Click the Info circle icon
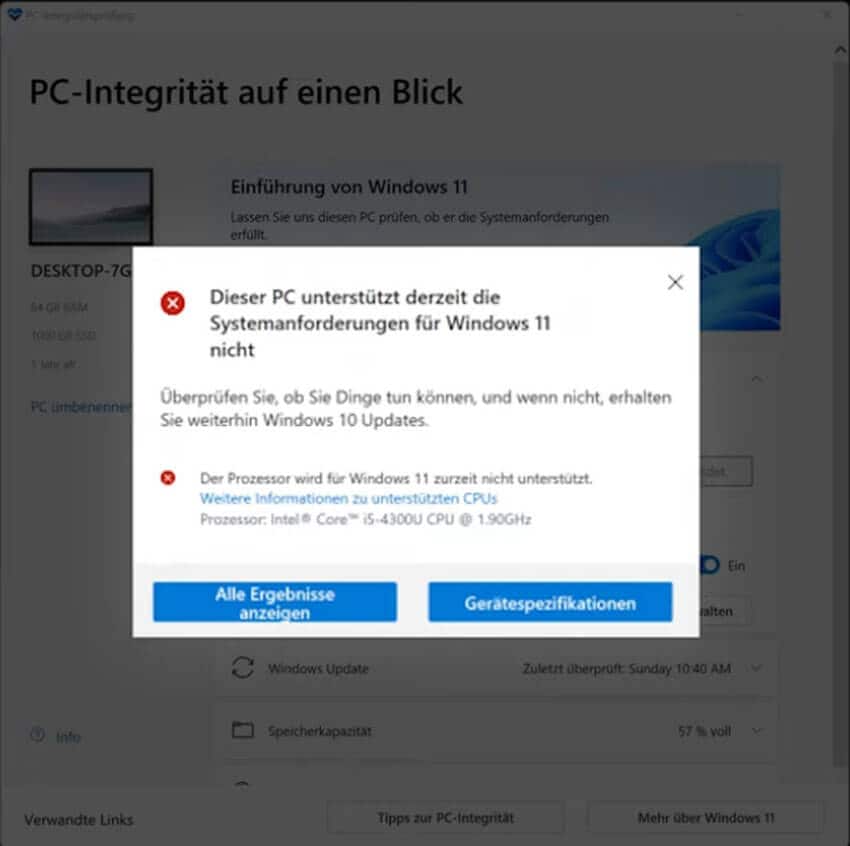 [x=38, y=735]
